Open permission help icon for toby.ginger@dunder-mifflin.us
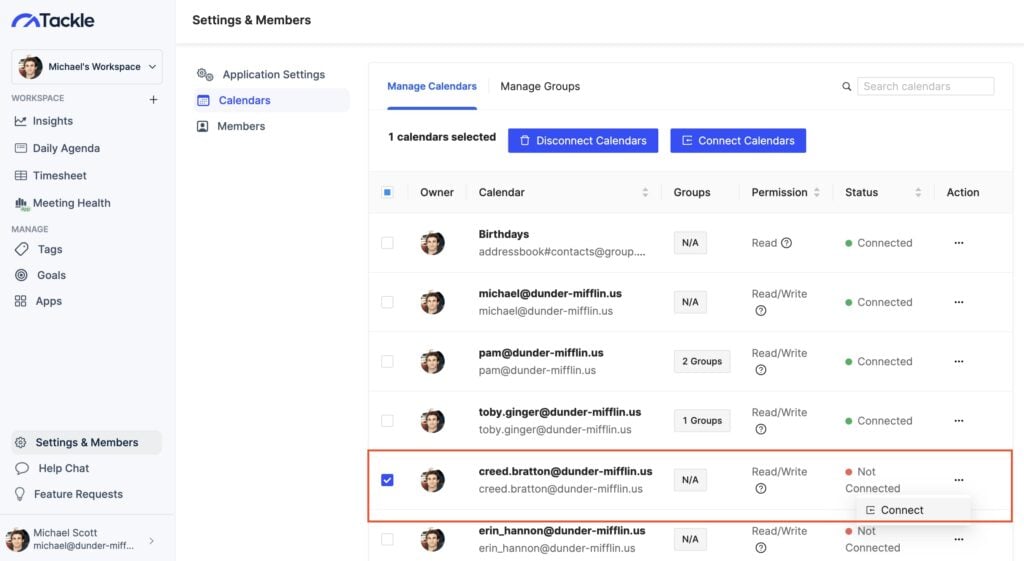1024x561 pixels. tap(761, 429)
